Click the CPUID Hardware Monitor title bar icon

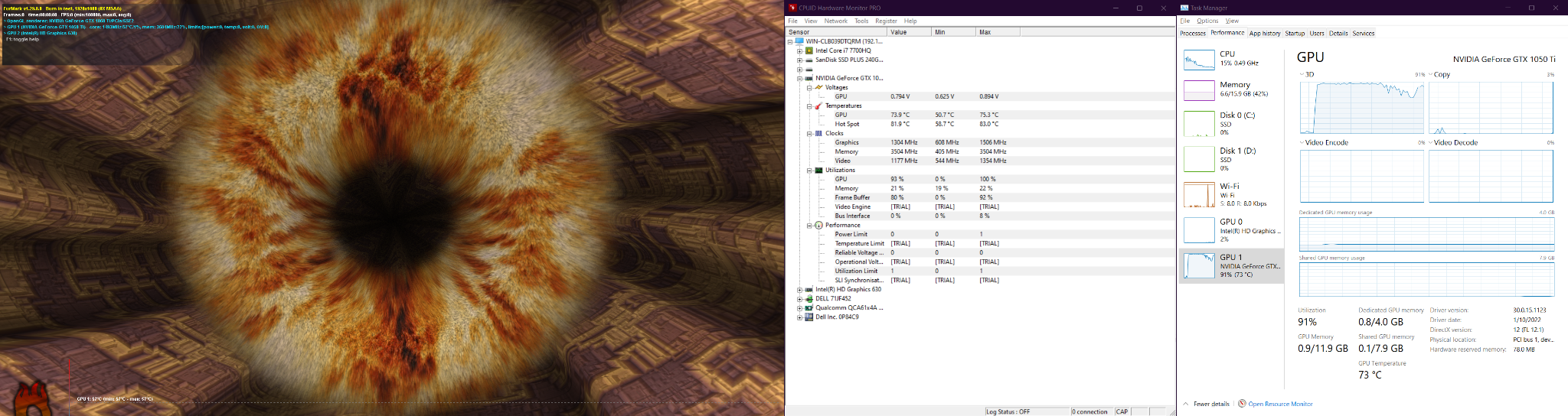(x=792, y=8)
